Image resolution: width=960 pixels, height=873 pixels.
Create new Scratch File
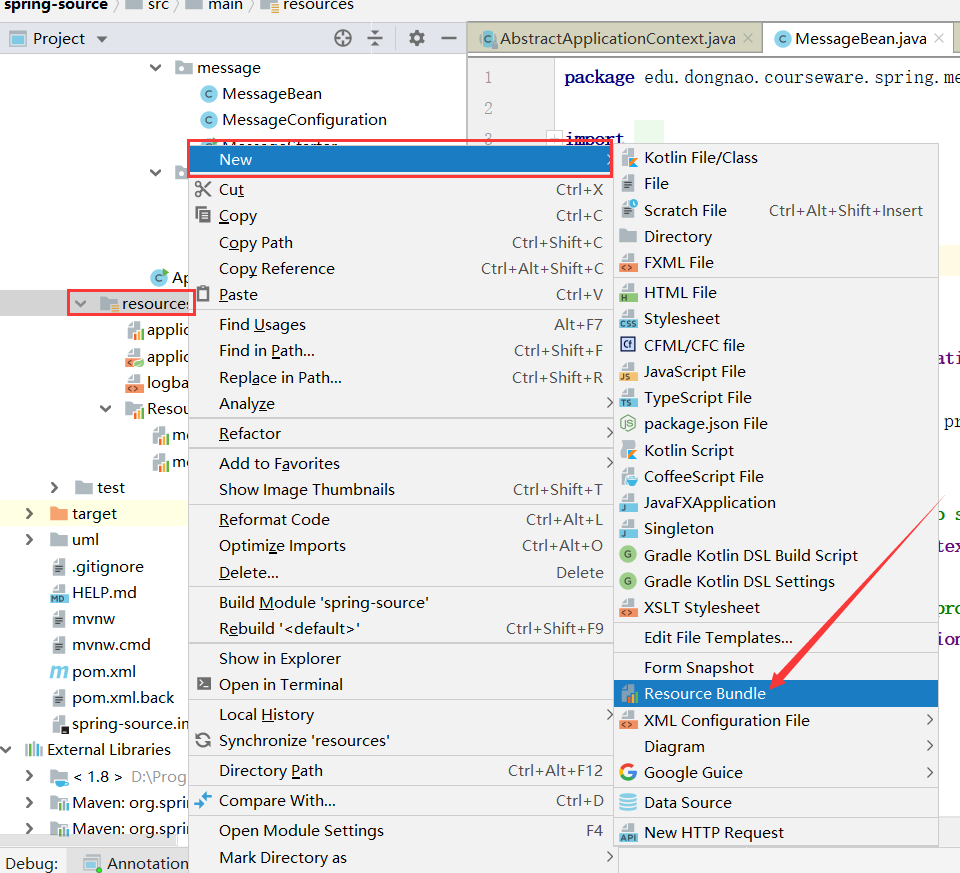(776, 211)
